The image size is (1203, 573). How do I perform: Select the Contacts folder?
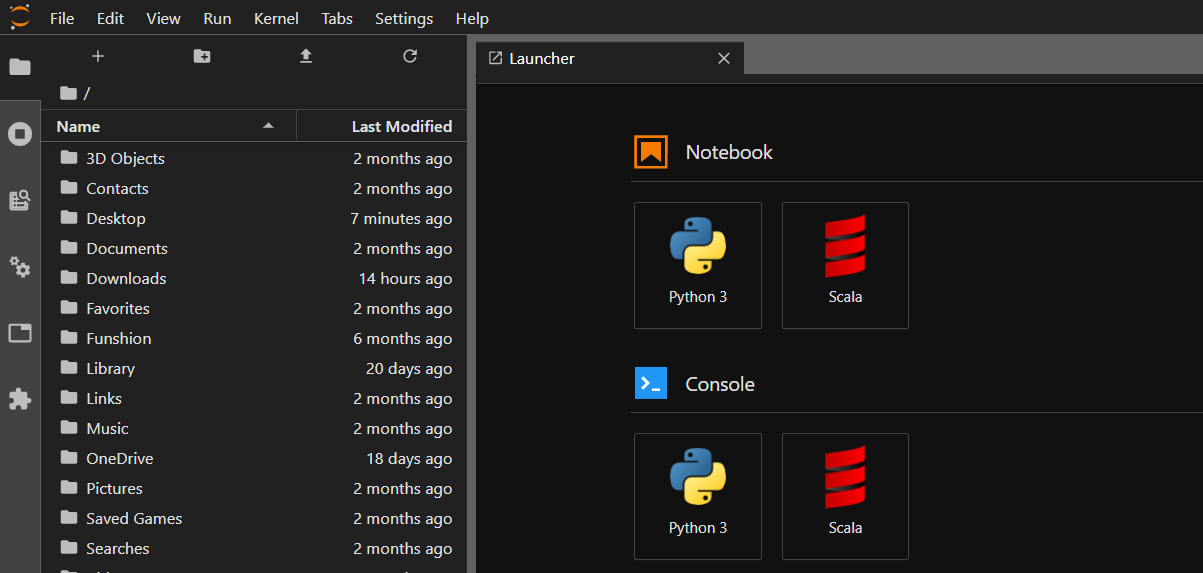(254, 188)
